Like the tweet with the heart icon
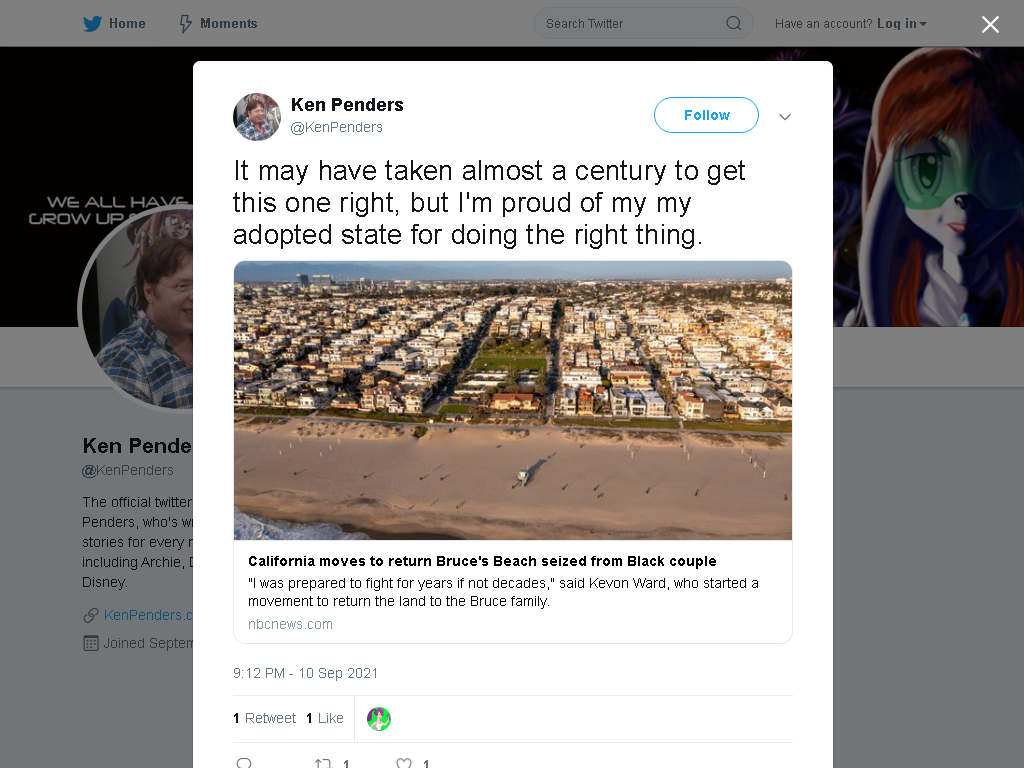 pos(404,763)
